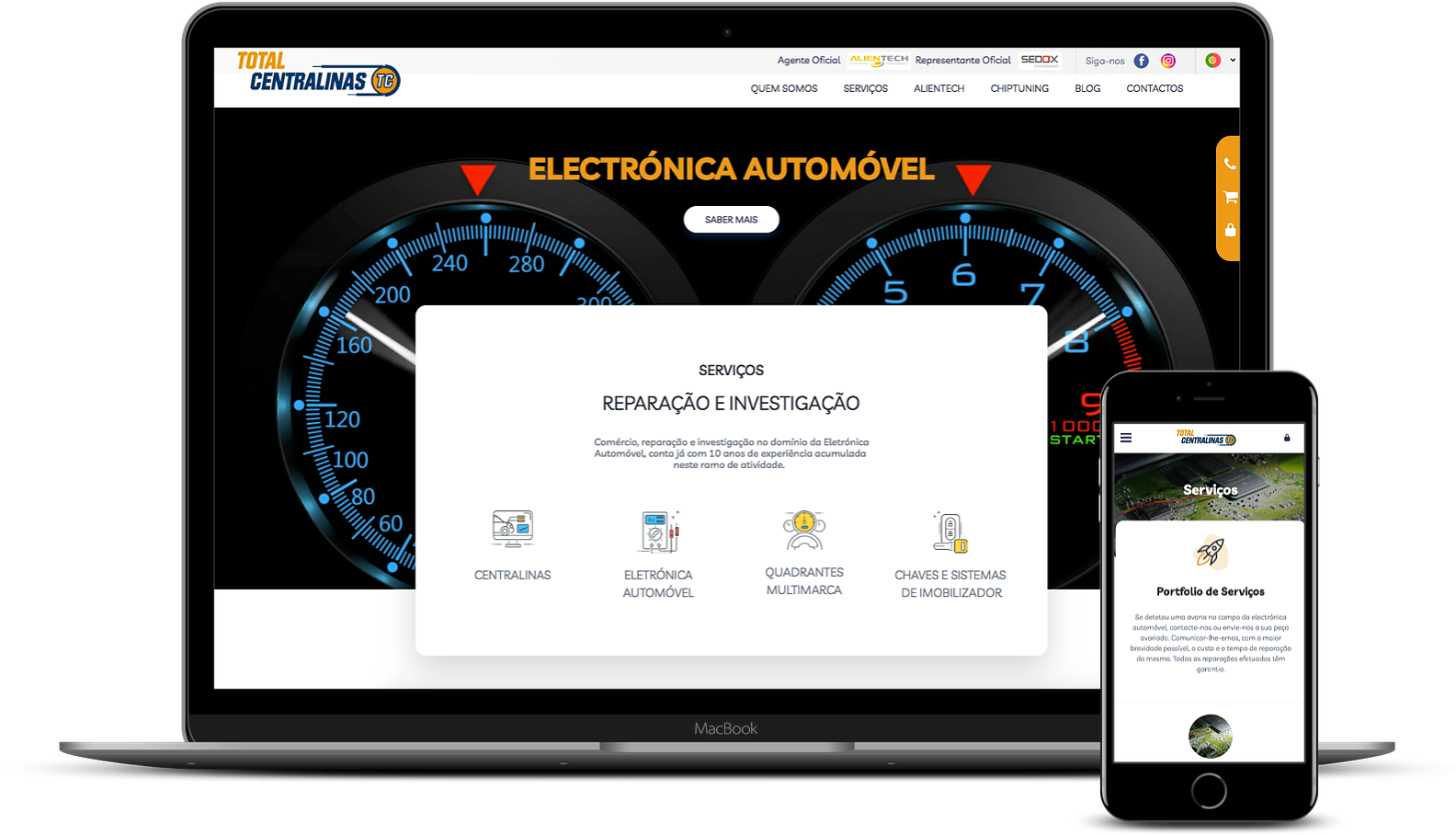Open the mobile hamburger menu
The width and height of the screenshot is (1456, 835).
click(x=1126, y=439)
